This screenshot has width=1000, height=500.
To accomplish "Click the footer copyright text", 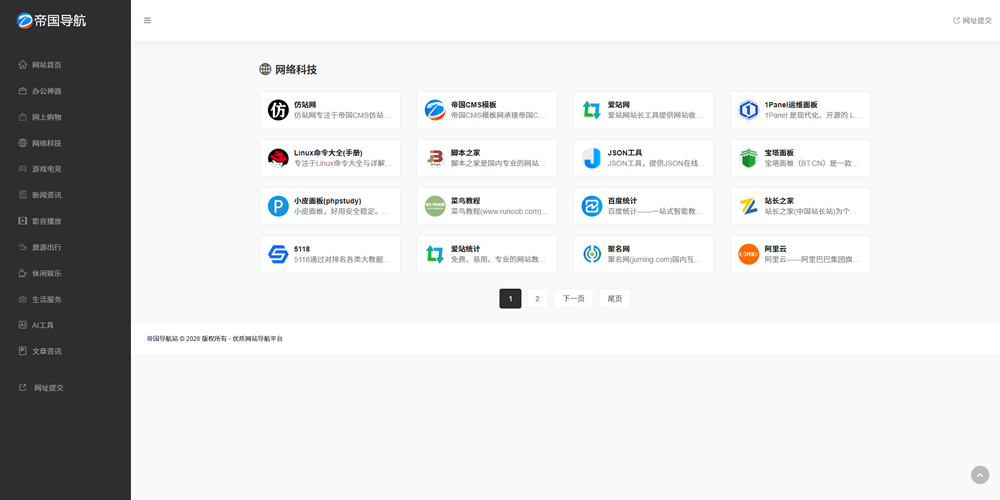I will 214,339.
